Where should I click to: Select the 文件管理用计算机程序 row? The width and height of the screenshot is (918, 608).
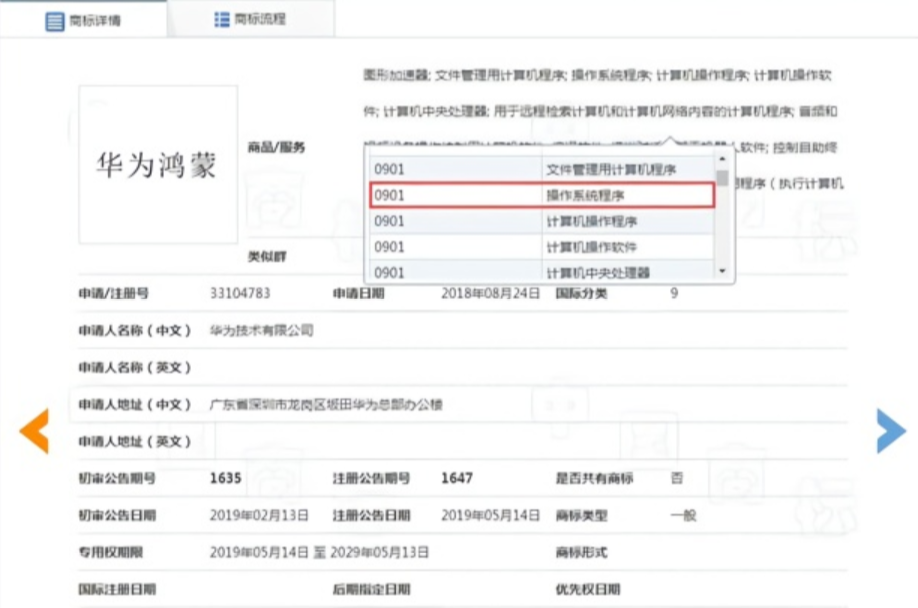point(542,169)
